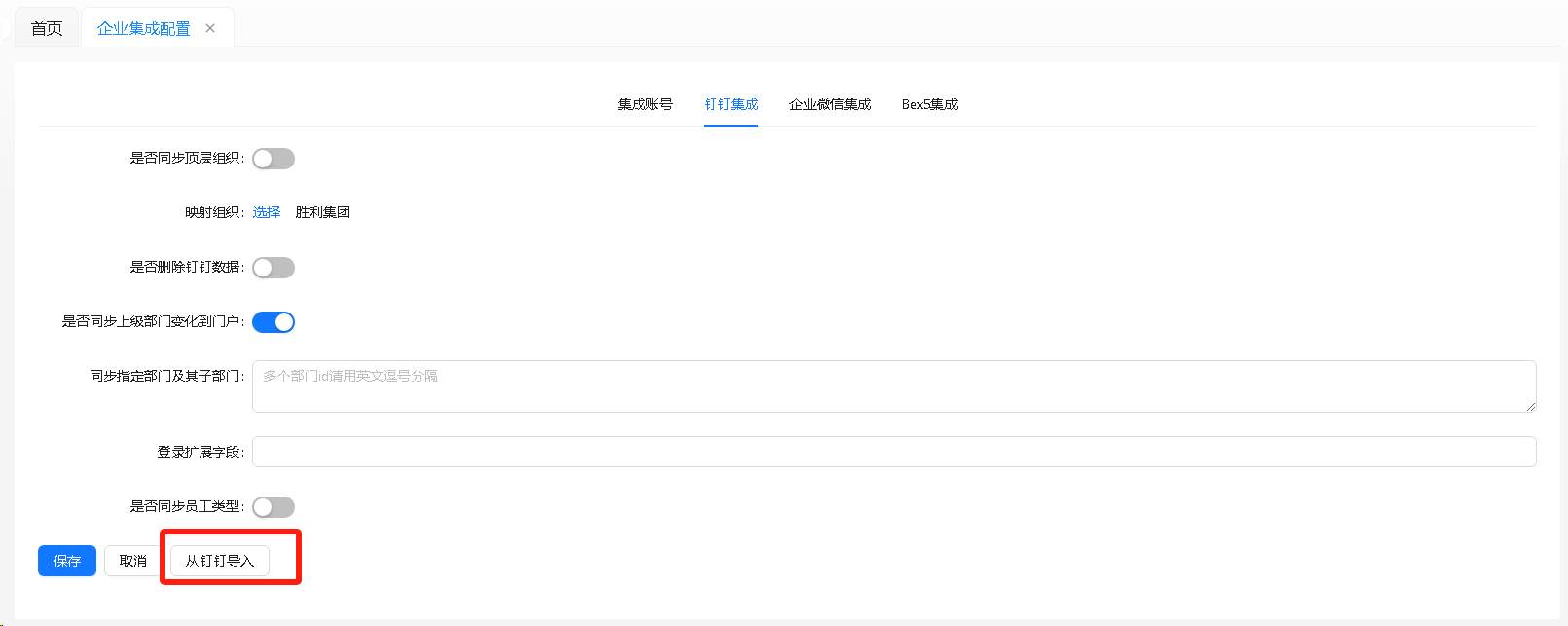
Task: Switch to the 钉钉集成 tab
Action: click(731, 104)
